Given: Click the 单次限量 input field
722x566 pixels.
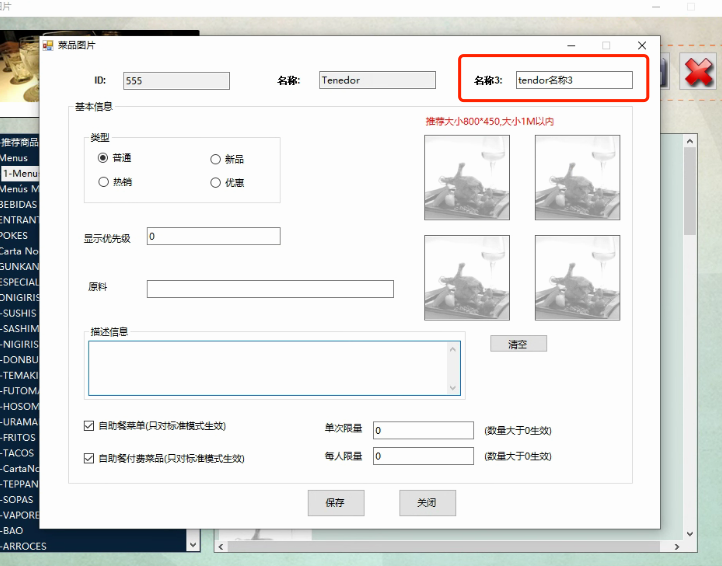Looking at the screenshot, I should click(x=423, y=430).
